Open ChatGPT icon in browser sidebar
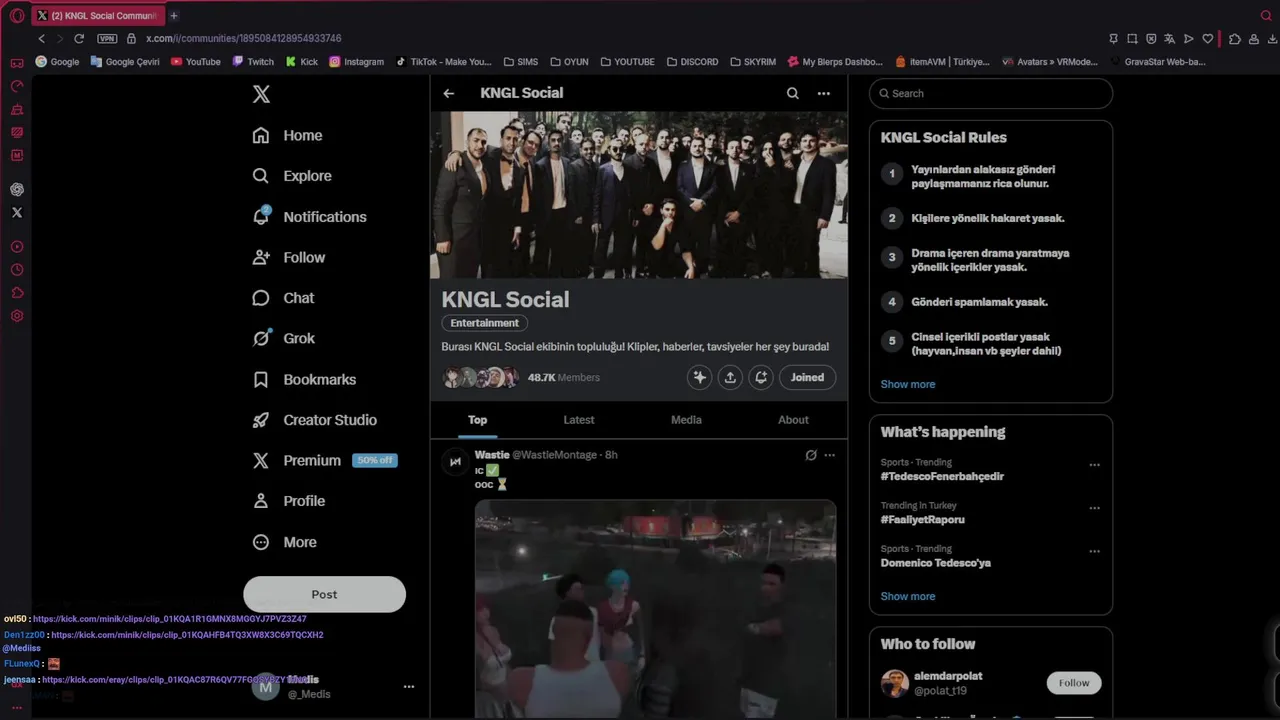The width and height of the screenshot is (1280, 720). pos(17,189)
